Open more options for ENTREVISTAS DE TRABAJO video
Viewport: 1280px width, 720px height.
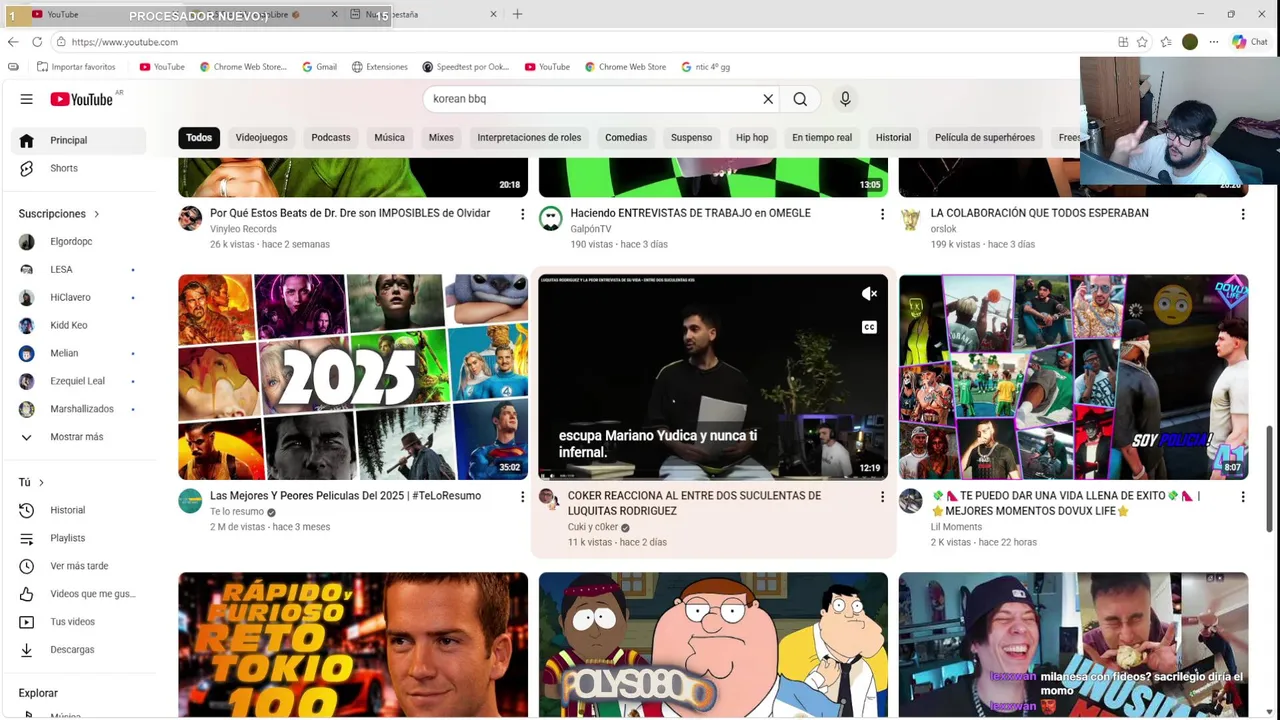882,214
